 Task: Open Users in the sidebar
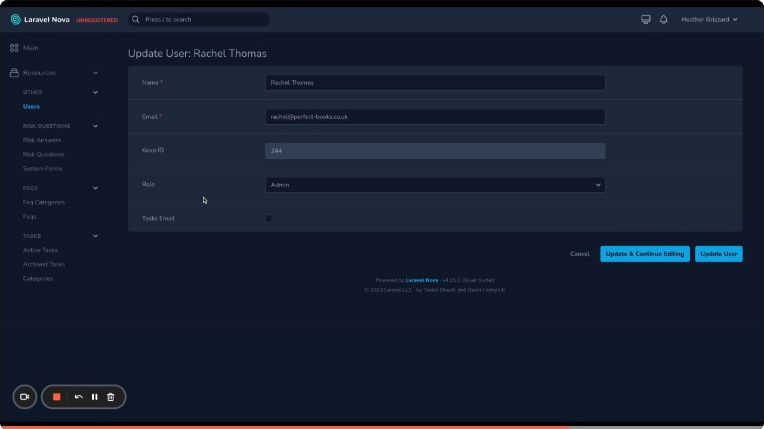tap(31, 106)
